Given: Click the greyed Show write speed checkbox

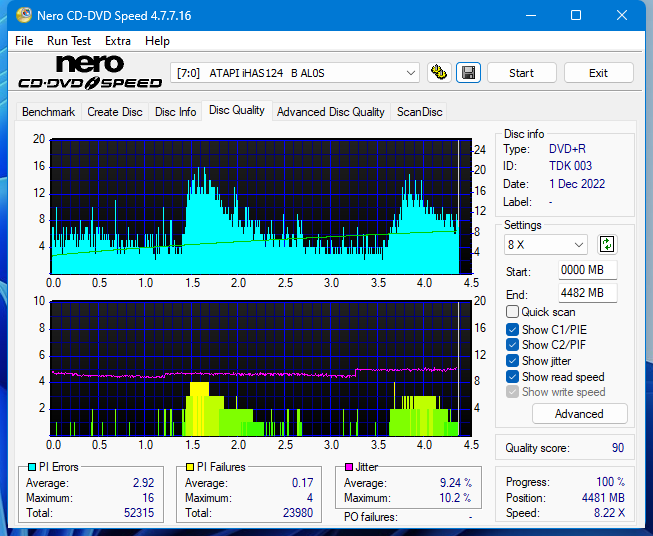Looking at the screenshot, I should (x=512, y=392).
